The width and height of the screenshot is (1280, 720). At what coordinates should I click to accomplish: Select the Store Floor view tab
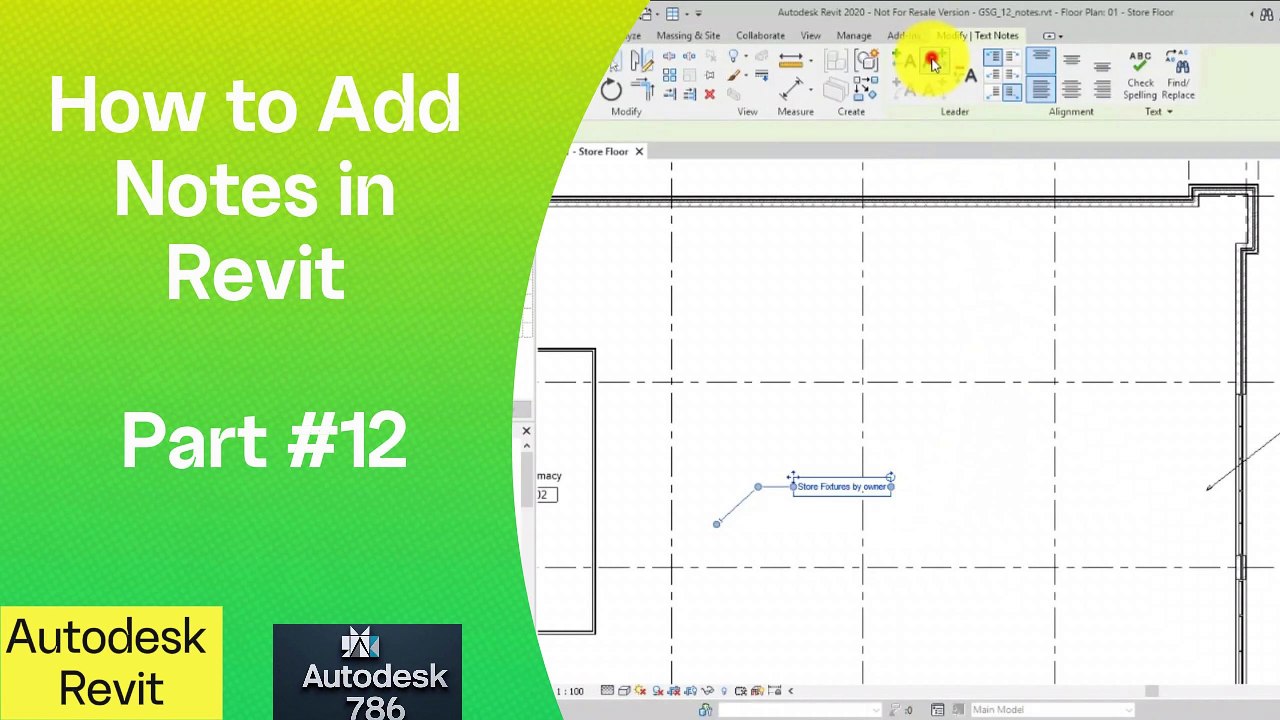coord(603,152)
